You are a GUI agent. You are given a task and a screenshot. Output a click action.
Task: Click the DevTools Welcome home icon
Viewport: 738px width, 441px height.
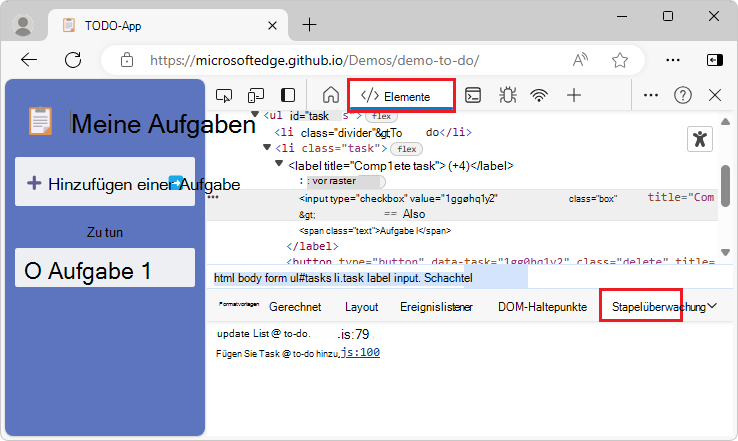pyautogui.click(x=330, y=95)
